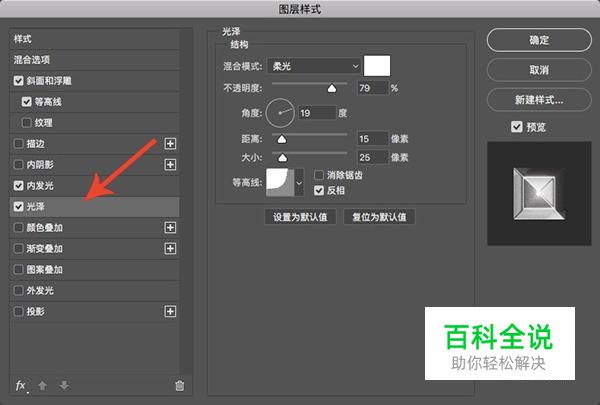This screenshot has width=600, height=405.
Task: Enable the Drop Shadow (投影) checkbox
Action: click(18, 312)
